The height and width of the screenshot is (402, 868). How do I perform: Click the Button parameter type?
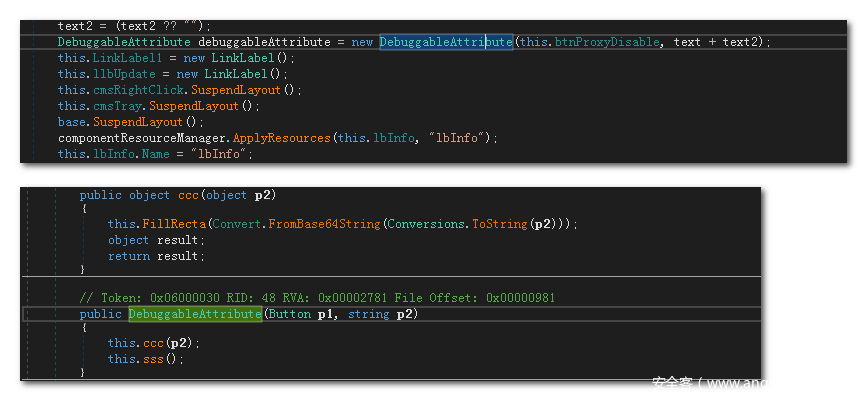(x=286, y=314)
